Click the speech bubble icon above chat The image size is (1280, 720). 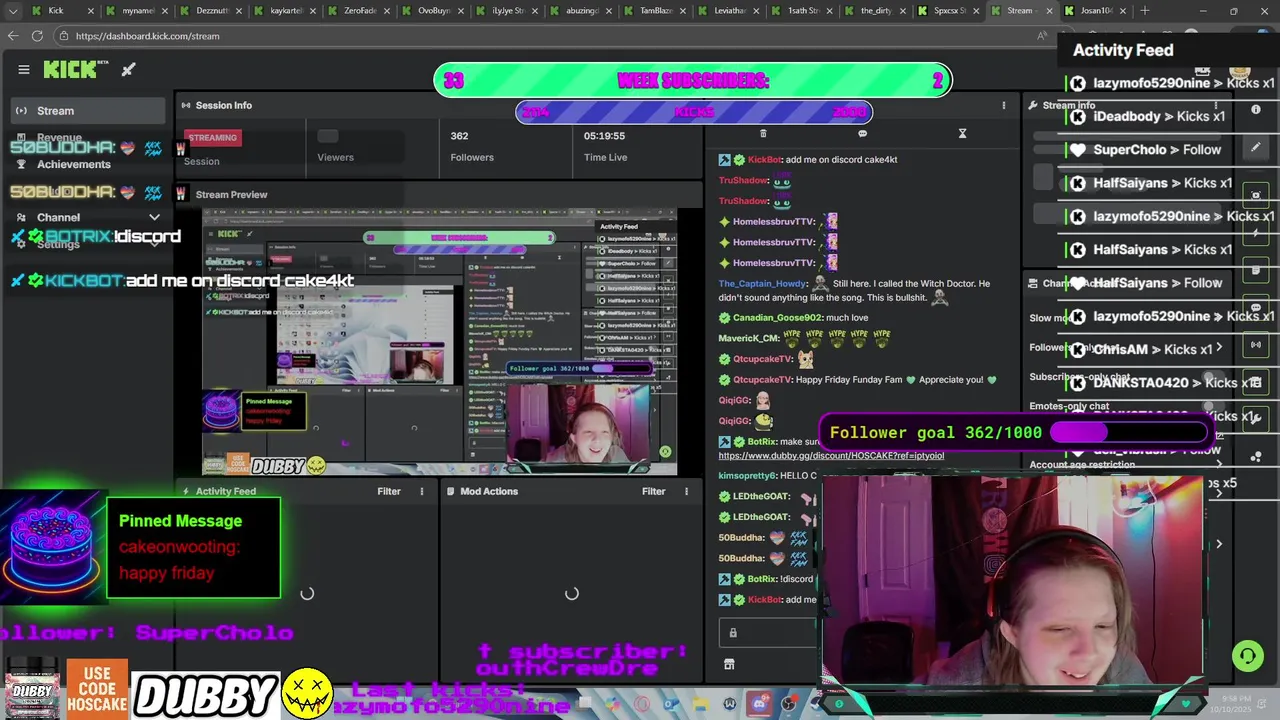click(x=862, y=133)
